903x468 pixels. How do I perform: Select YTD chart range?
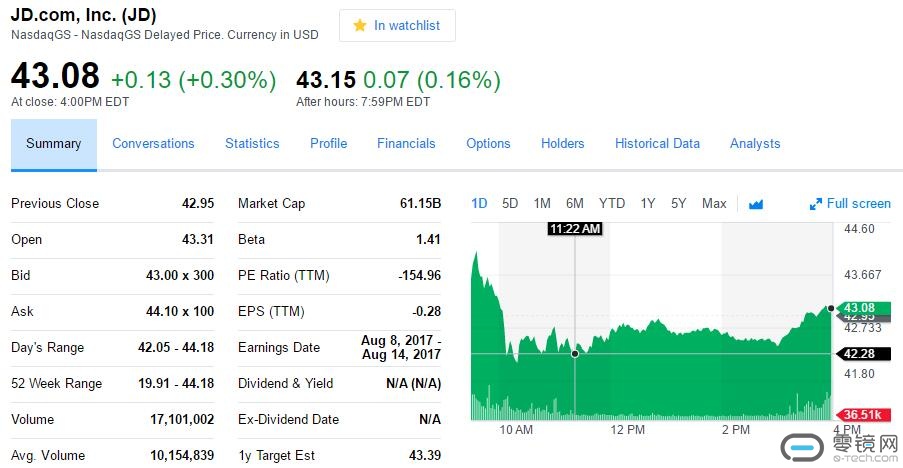pyautogui.click(x=612, y=204)
